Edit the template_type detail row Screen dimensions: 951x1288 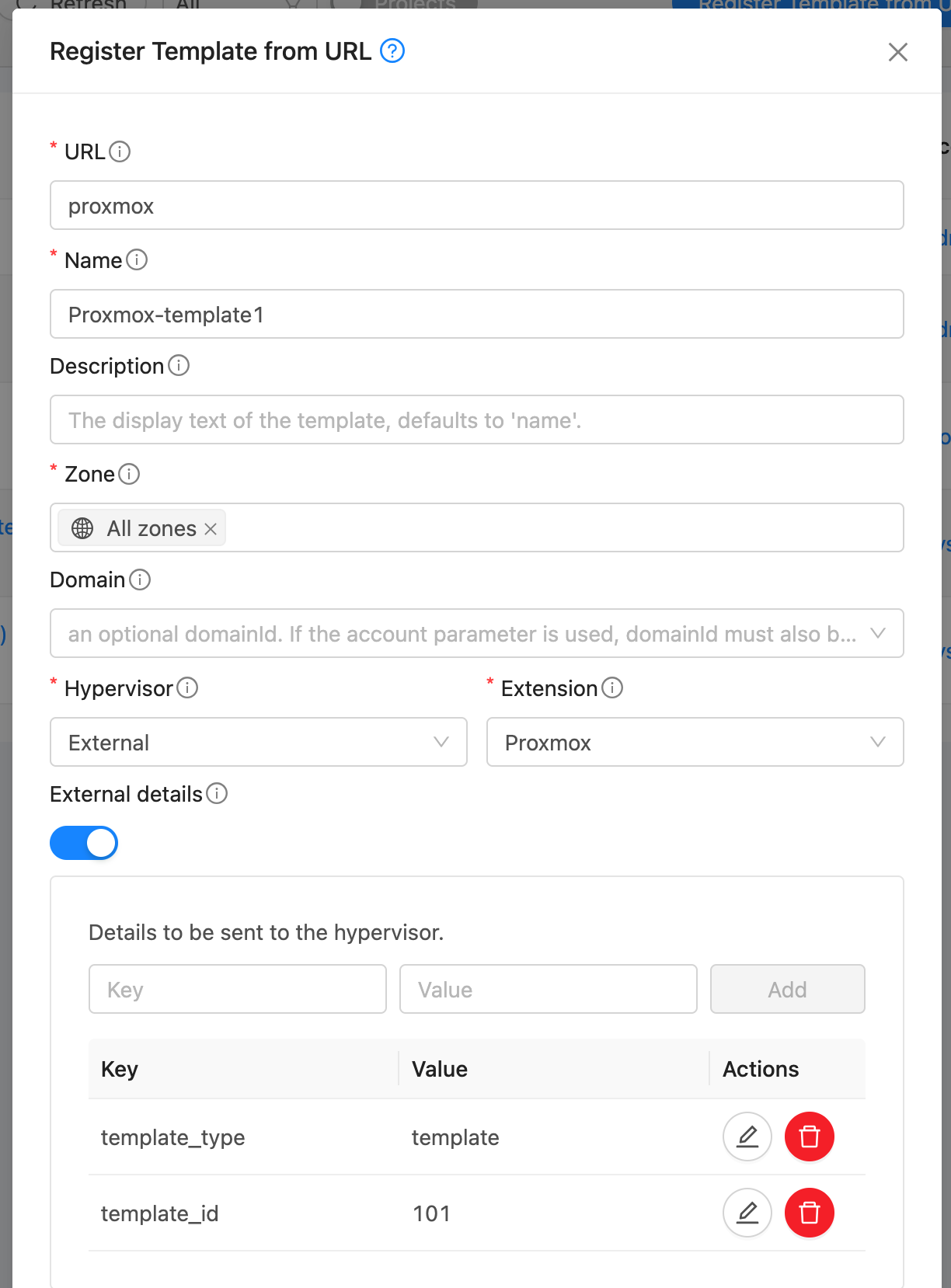click(747, 1137)
